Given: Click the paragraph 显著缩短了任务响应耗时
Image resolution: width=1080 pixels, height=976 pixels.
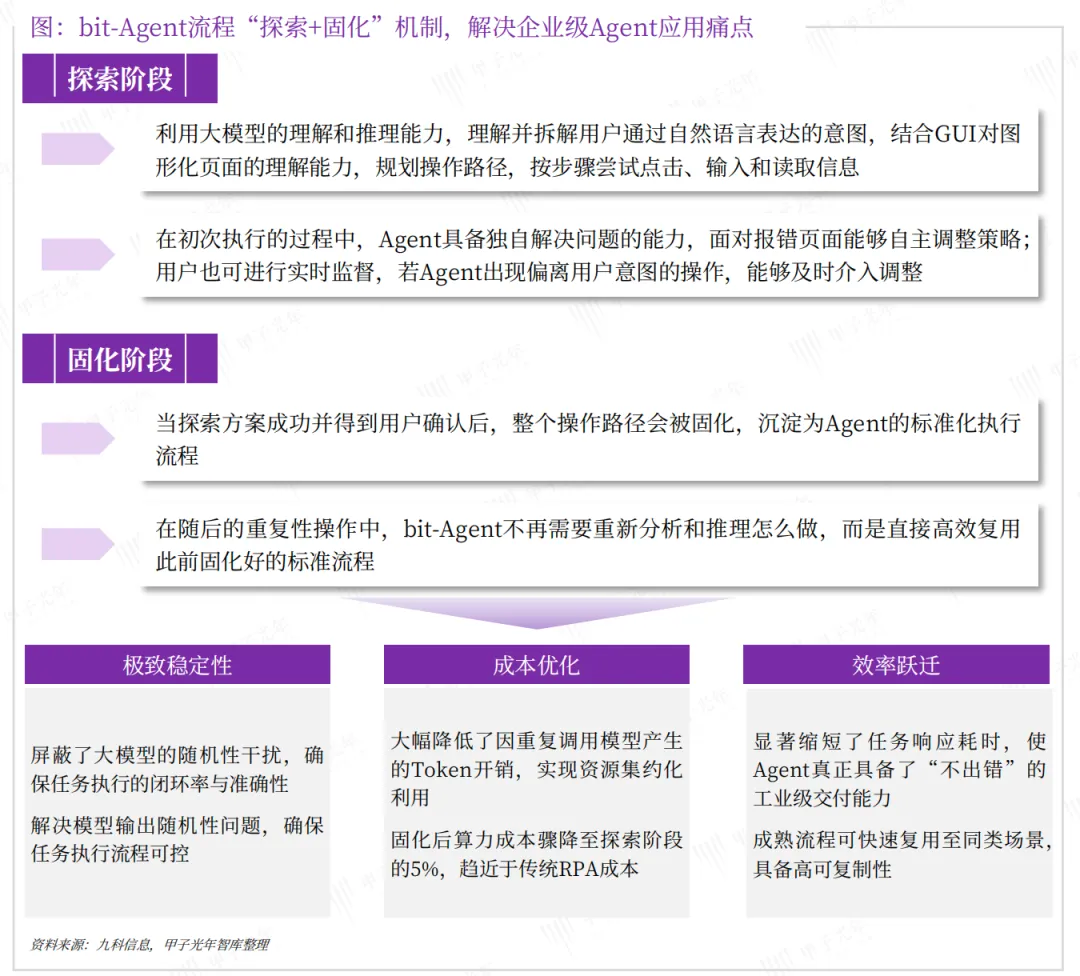Looking at the screenshot, I should 900,769.
